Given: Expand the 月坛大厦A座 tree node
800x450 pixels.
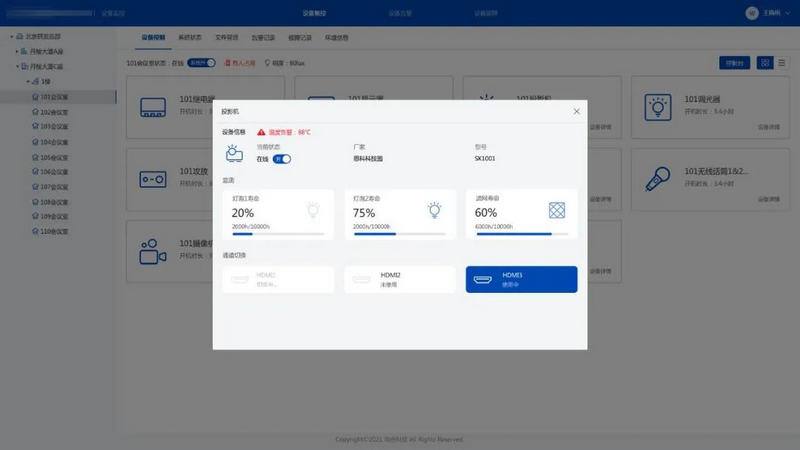Looking at the screenshot, I should pos(17,52).
